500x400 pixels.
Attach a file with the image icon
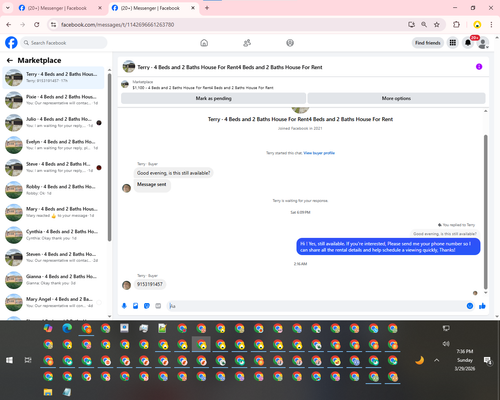135,306
